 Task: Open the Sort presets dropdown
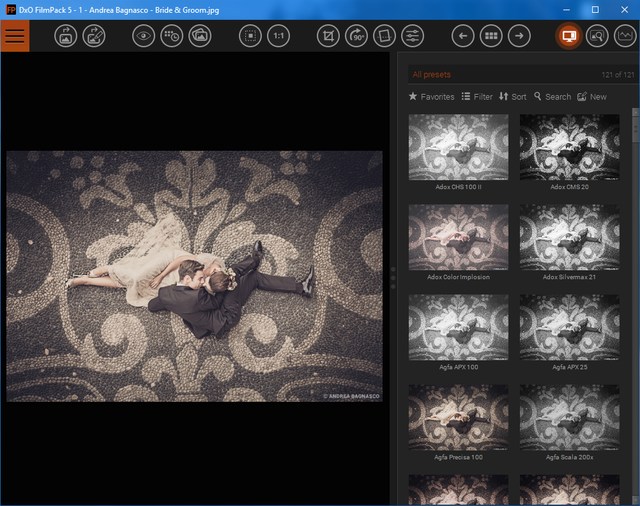tap(512, 97)
